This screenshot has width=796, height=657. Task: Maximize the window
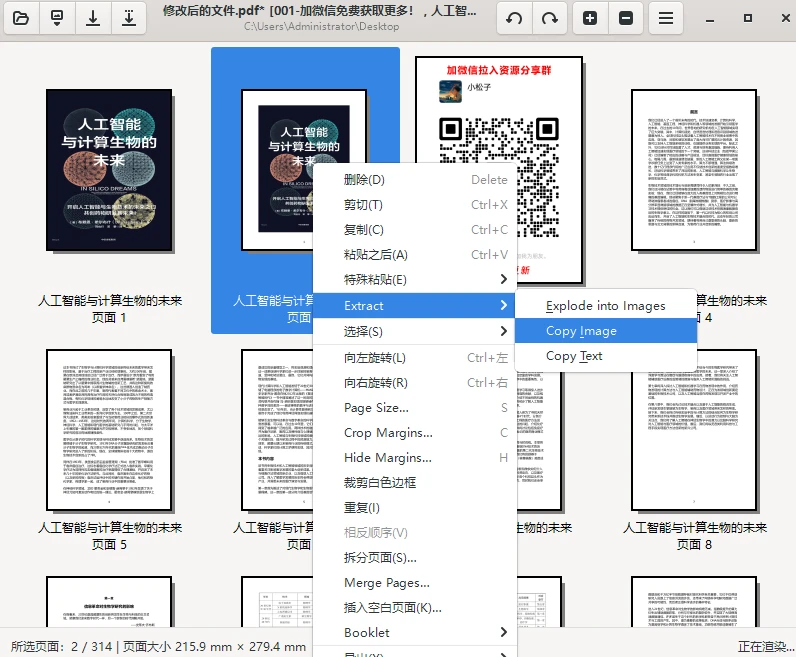(747, 18)
